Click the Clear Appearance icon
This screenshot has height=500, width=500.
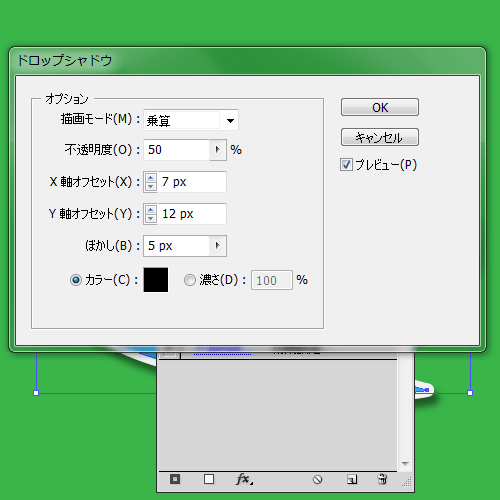tap(317, 480)
